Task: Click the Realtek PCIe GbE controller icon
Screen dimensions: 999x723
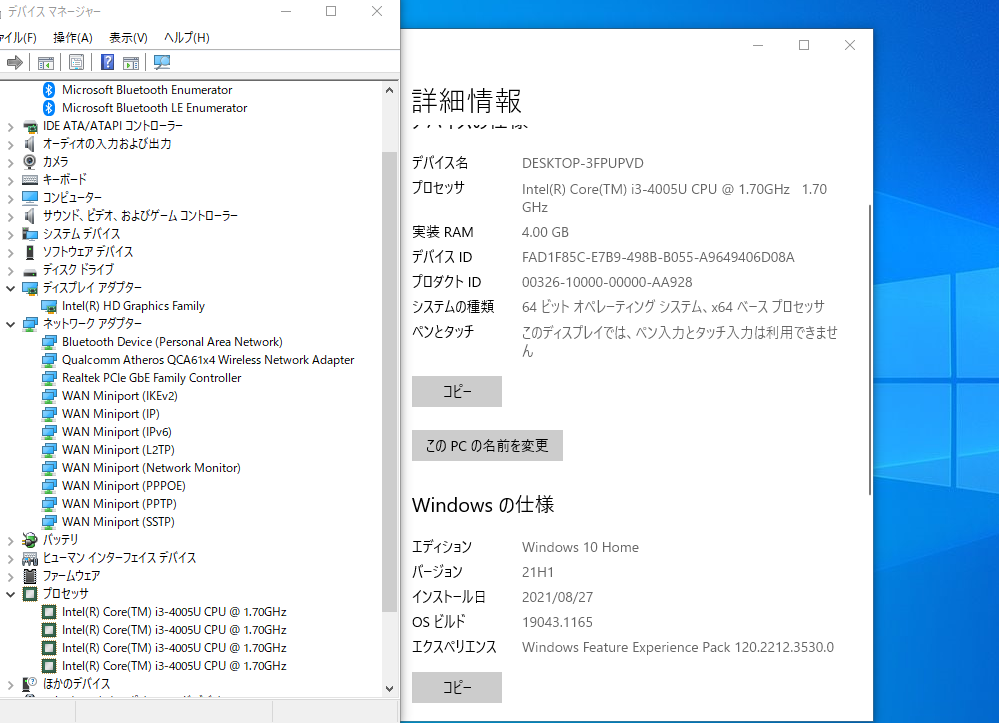Action: point(49,378)
